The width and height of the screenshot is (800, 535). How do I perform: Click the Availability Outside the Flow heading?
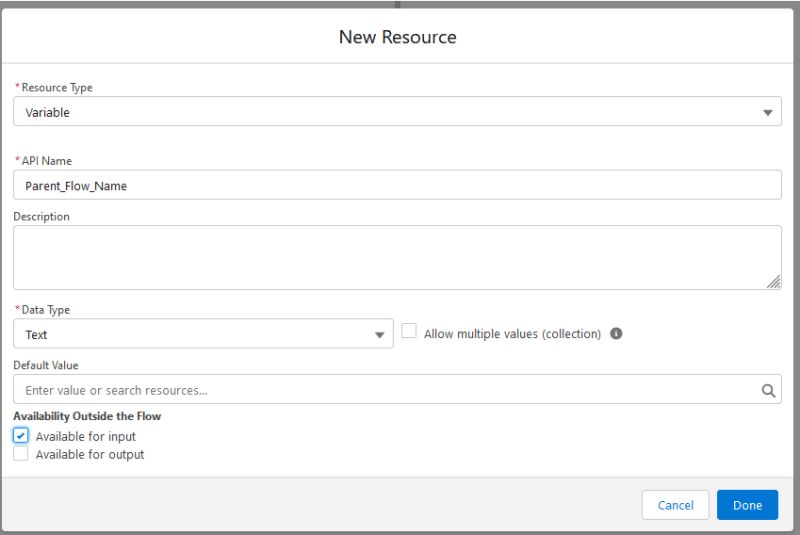pos(87,416)
